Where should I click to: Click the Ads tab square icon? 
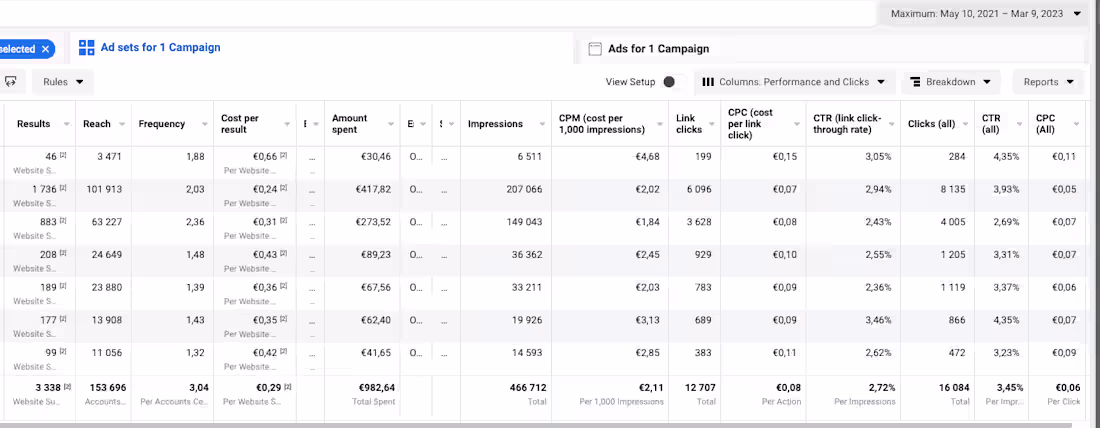[595, 49]
